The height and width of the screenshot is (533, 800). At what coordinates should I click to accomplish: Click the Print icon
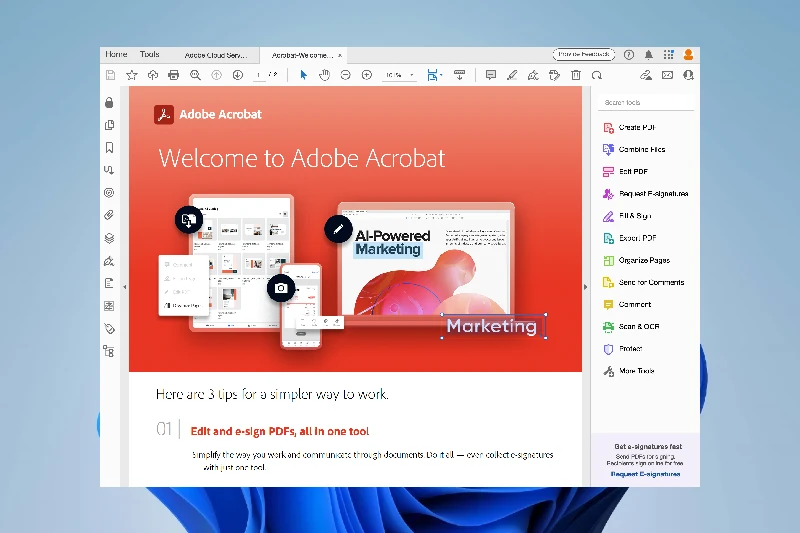(x=173, y=75)
